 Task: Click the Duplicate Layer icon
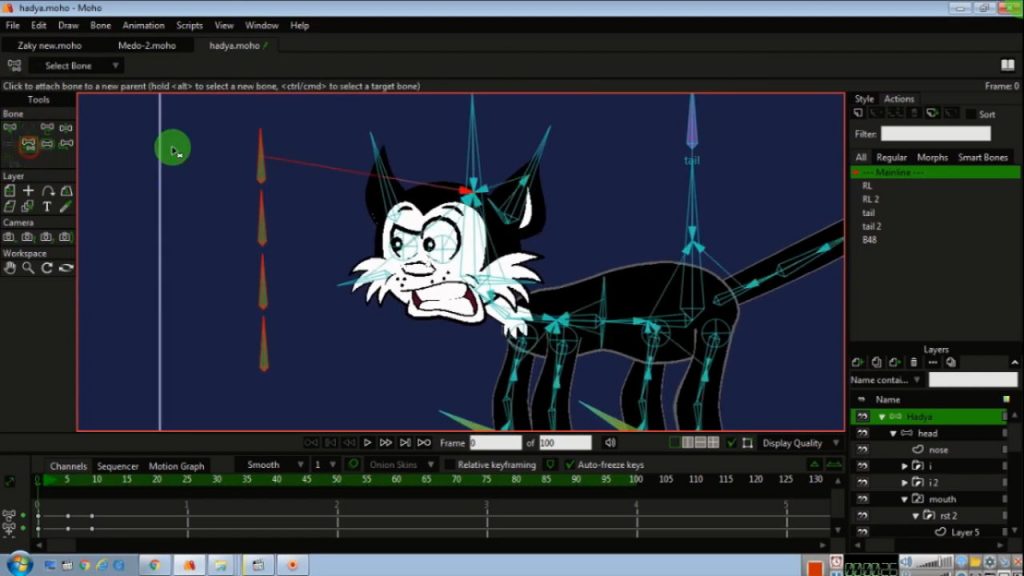876,362
